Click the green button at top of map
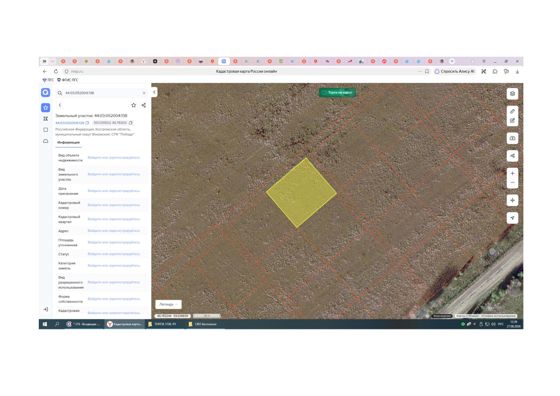 coord(338,92)
